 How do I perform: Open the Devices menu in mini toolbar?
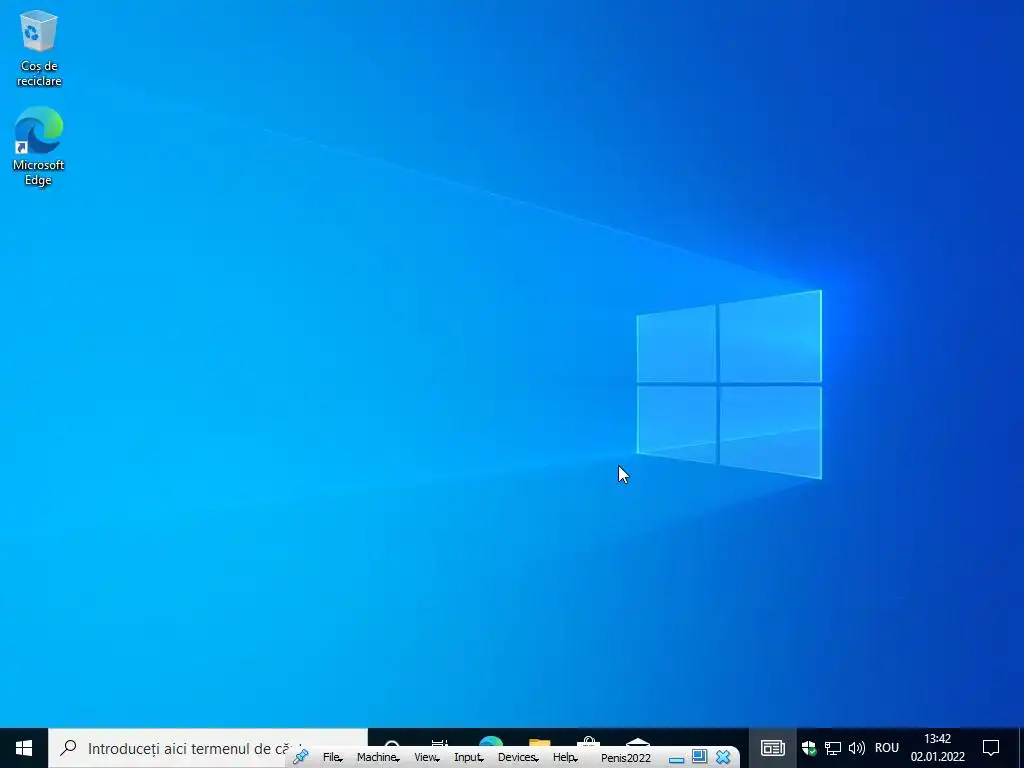pos(518,758)
